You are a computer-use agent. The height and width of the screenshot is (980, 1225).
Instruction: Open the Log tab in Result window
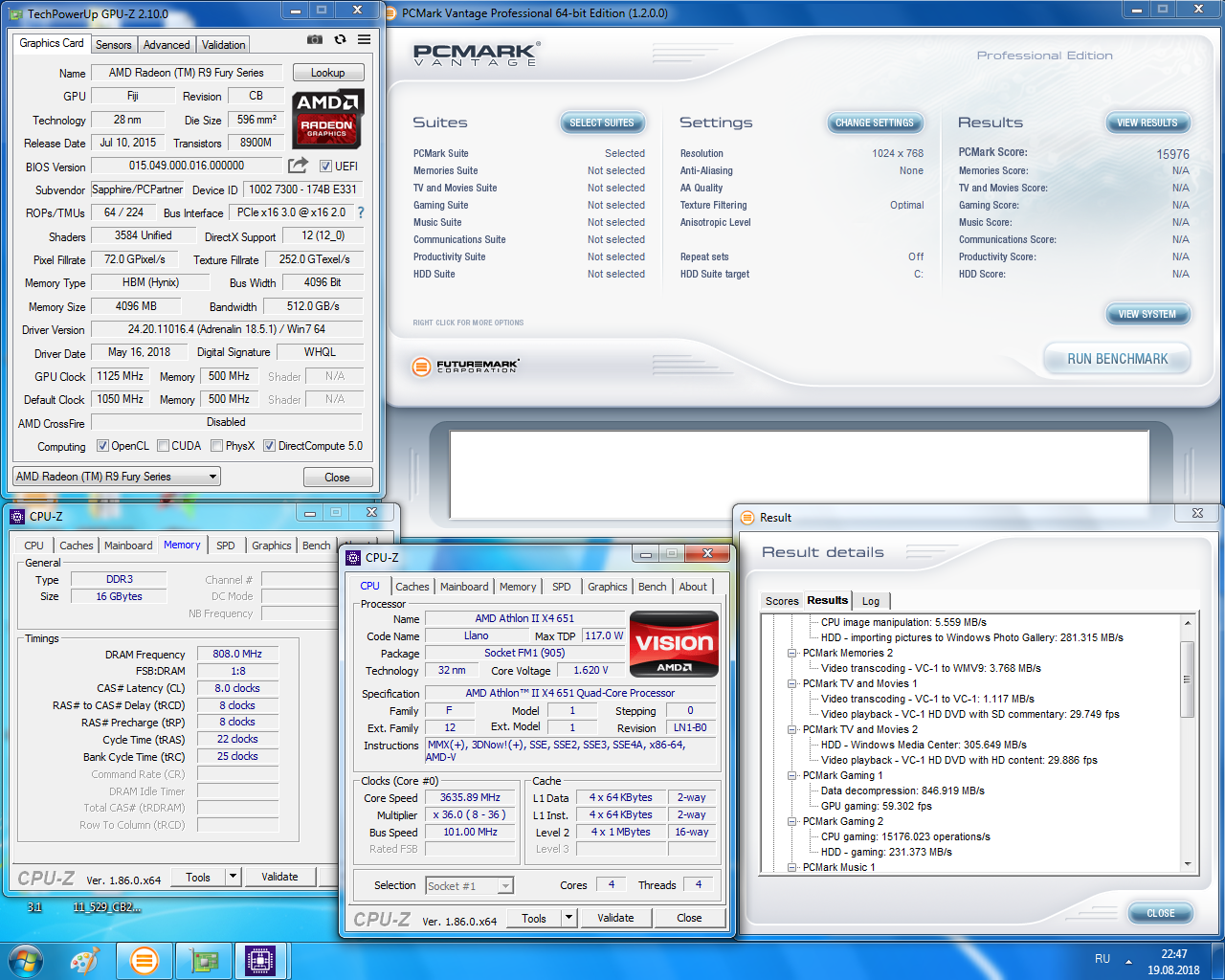click(871, 601)
